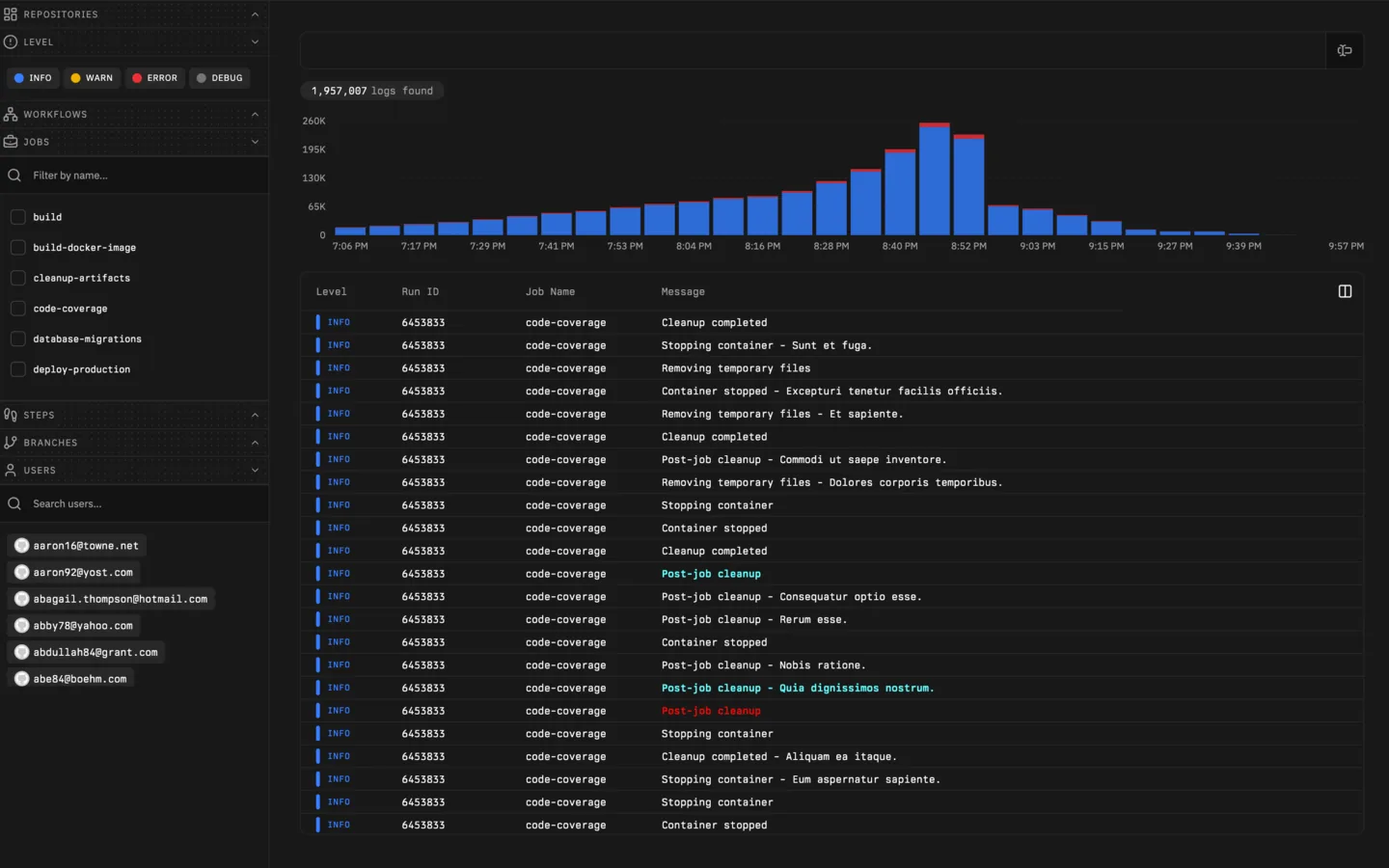Viewport: 1389px width, 868px height.
Task: Open log row 'Stopping container - Sunt et fuga.'
Action: click(831, 345)
